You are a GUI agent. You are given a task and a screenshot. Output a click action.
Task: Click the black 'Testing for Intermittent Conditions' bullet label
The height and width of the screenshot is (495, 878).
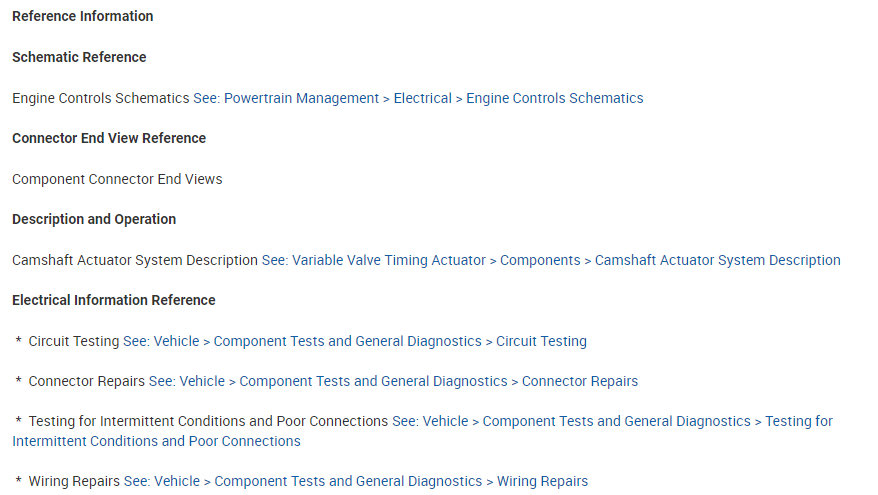(208, 421)
